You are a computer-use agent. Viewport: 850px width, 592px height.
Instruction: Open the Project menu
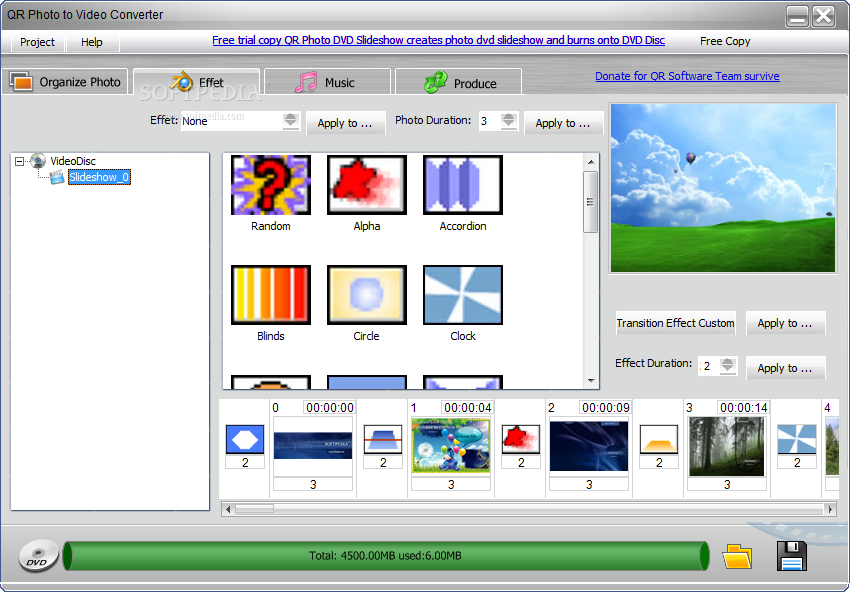(x=37, y=42)
